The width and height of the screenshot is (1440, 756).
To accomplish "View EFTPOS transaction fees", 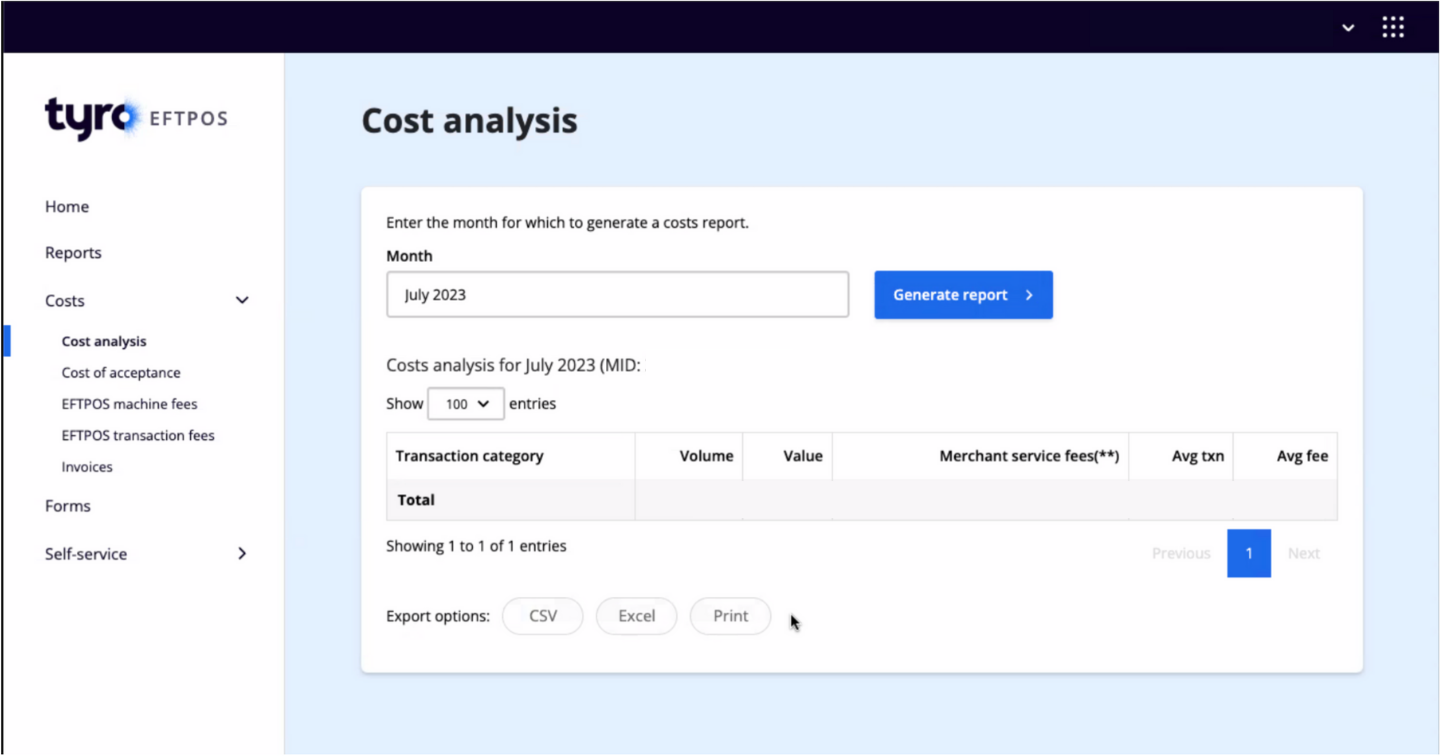I will point(138,436).
